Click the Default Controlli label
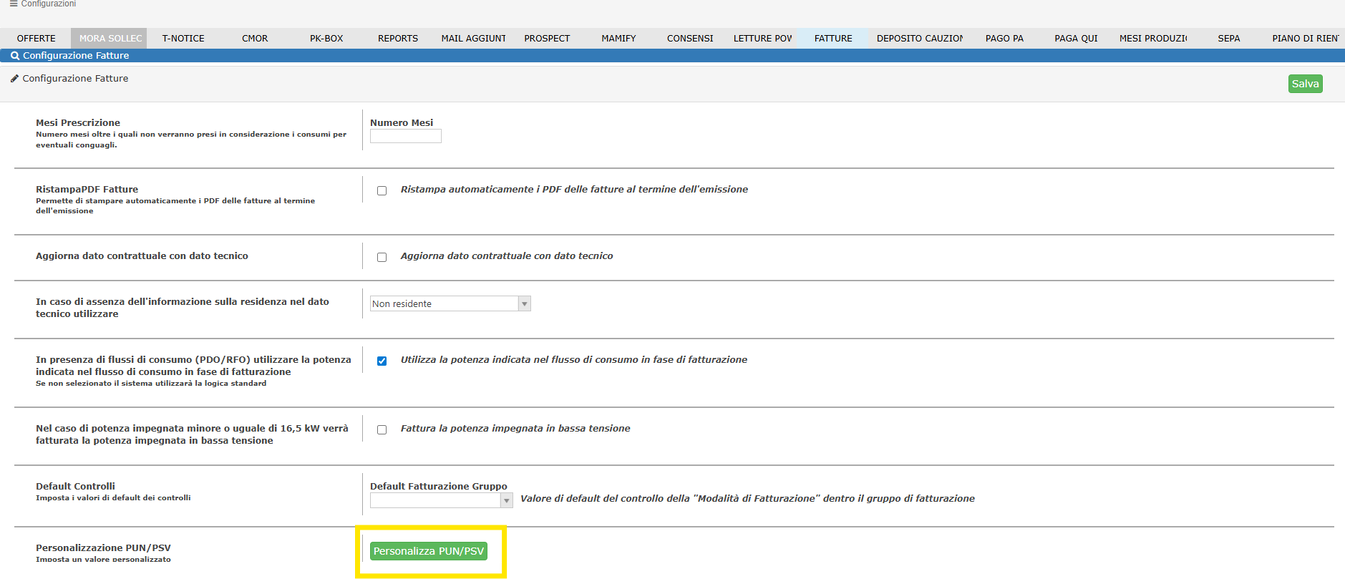 tap(76, 486)
